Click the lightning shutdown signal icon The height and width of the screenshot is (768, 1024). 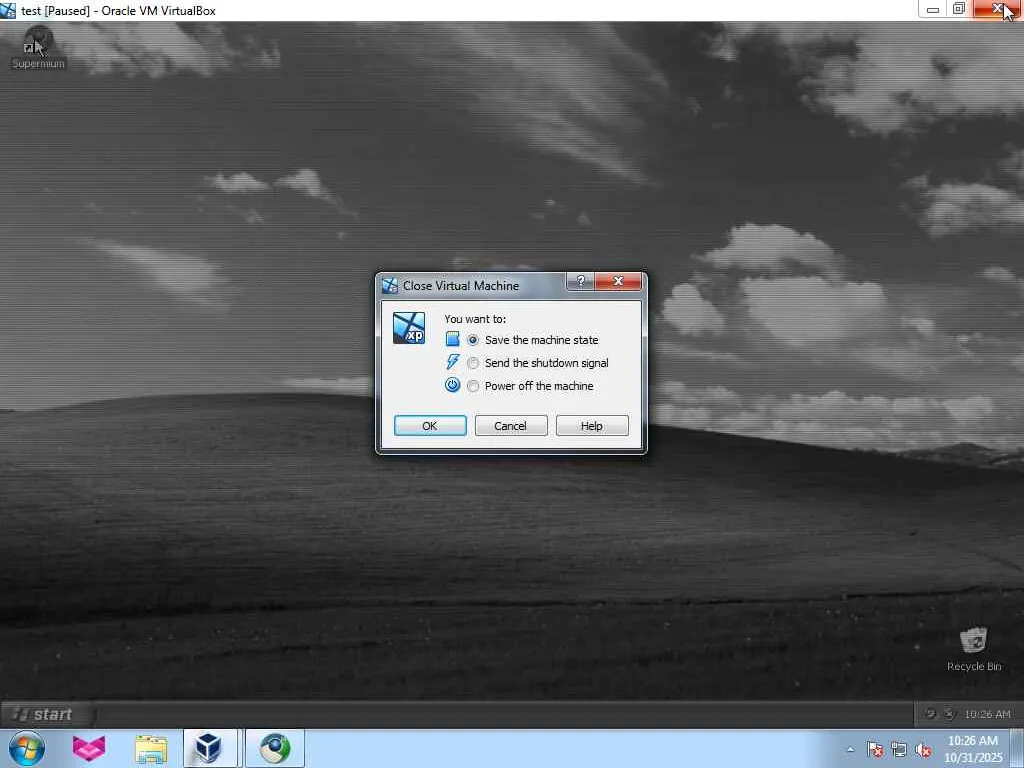point(453,362)
